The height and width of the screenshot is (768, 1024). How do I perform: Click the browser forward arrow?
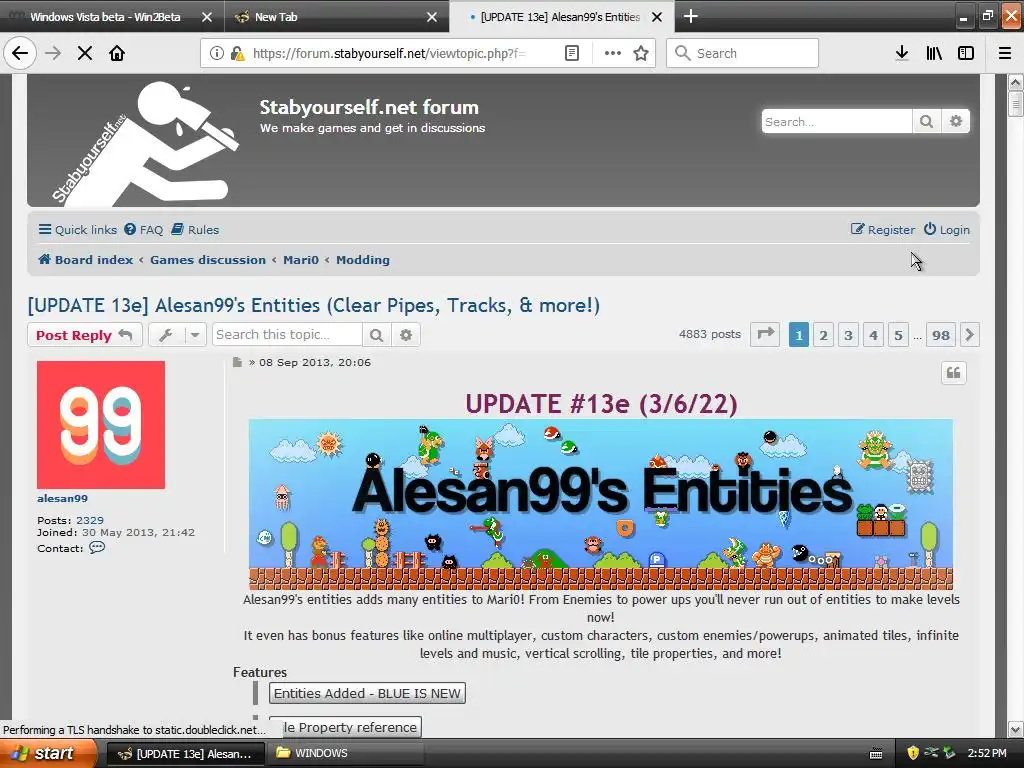coord(53,53)
